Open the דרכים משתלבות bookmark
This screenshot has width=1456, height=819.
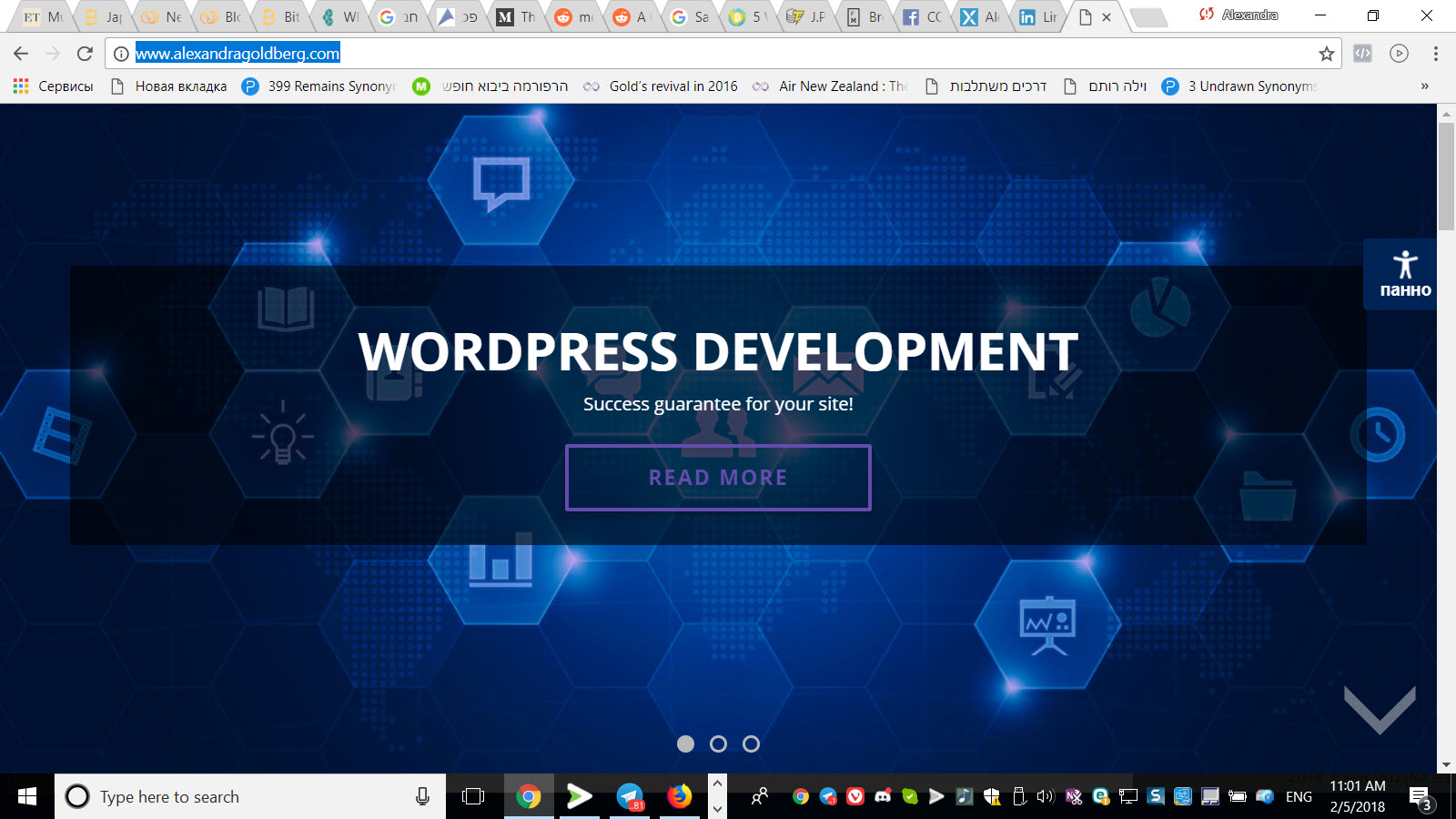[986, 86]
